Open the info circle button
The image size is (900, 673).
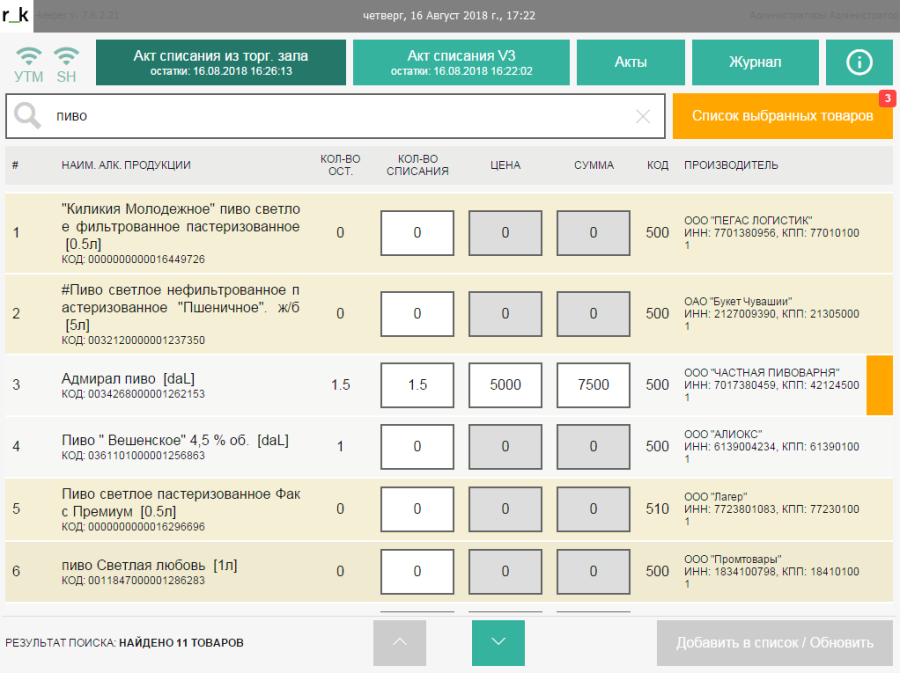point(859,62)
